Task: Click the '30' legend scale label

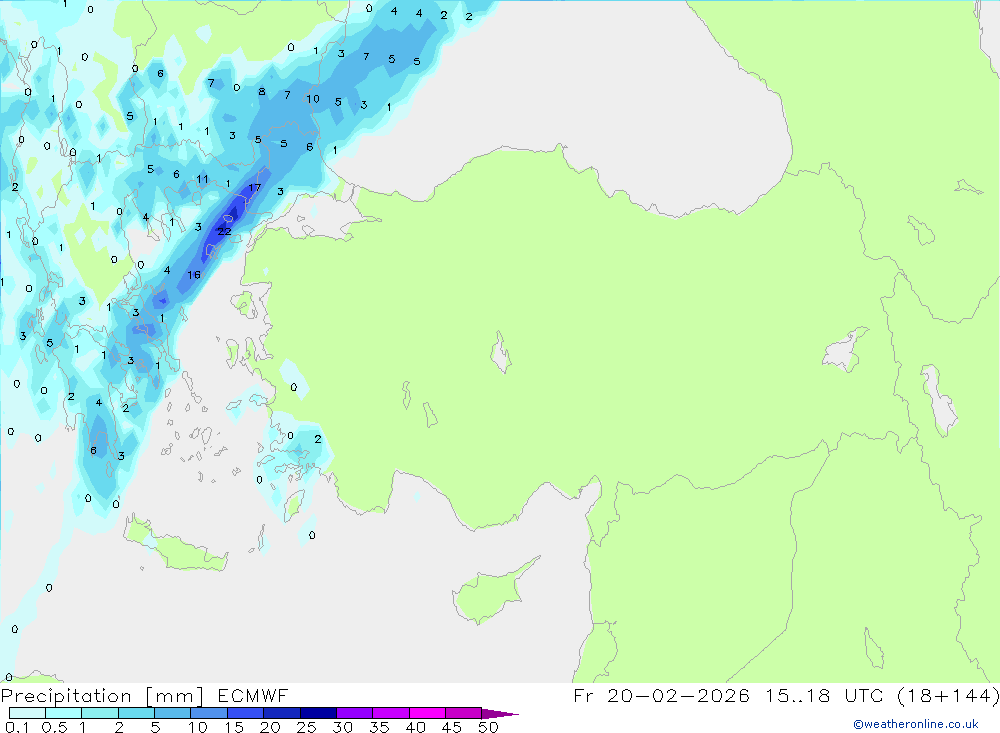Action: (x=343, y=727)
